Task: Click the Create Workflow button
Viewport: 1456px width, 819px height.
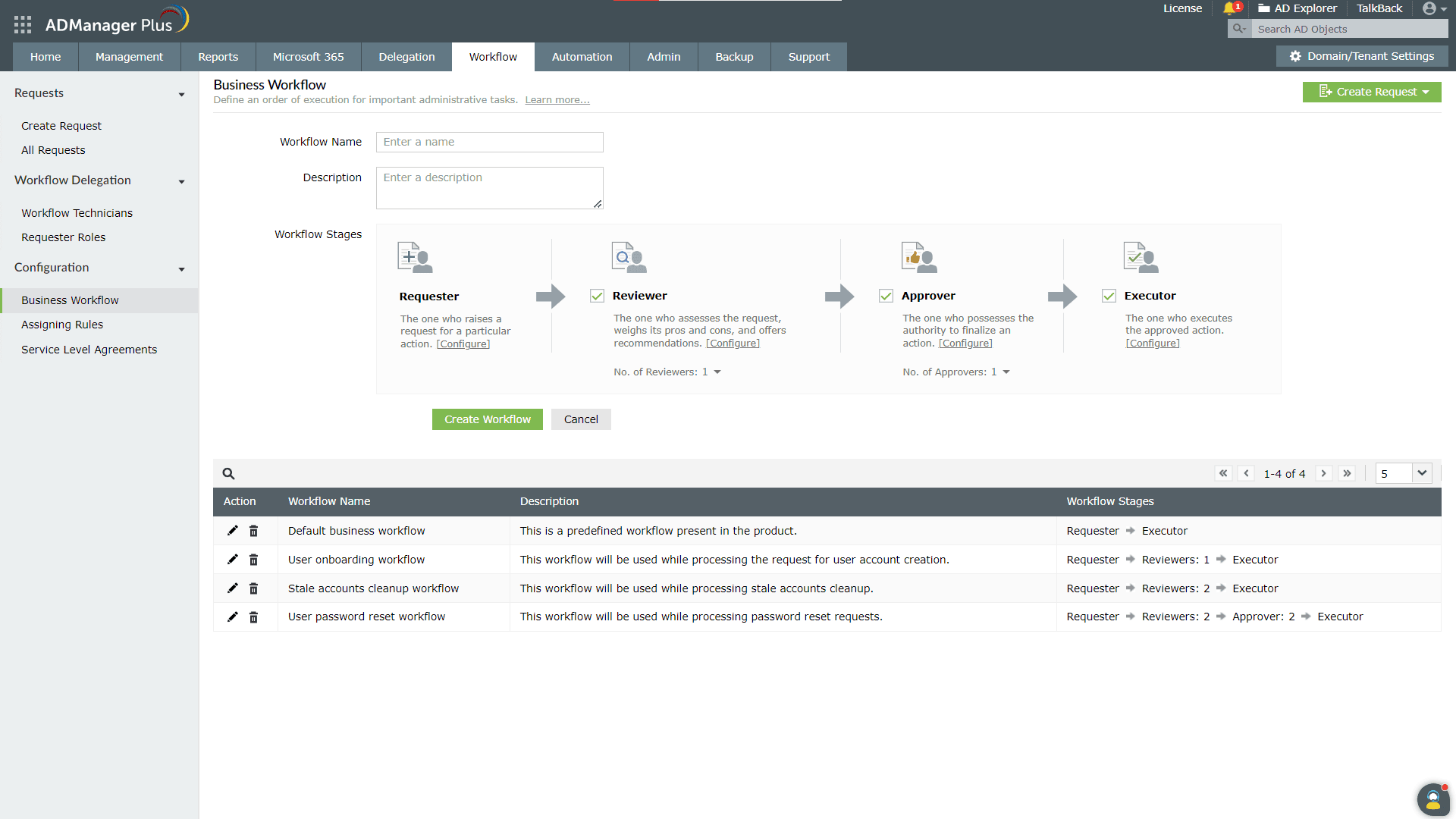Action: (487, 419)
